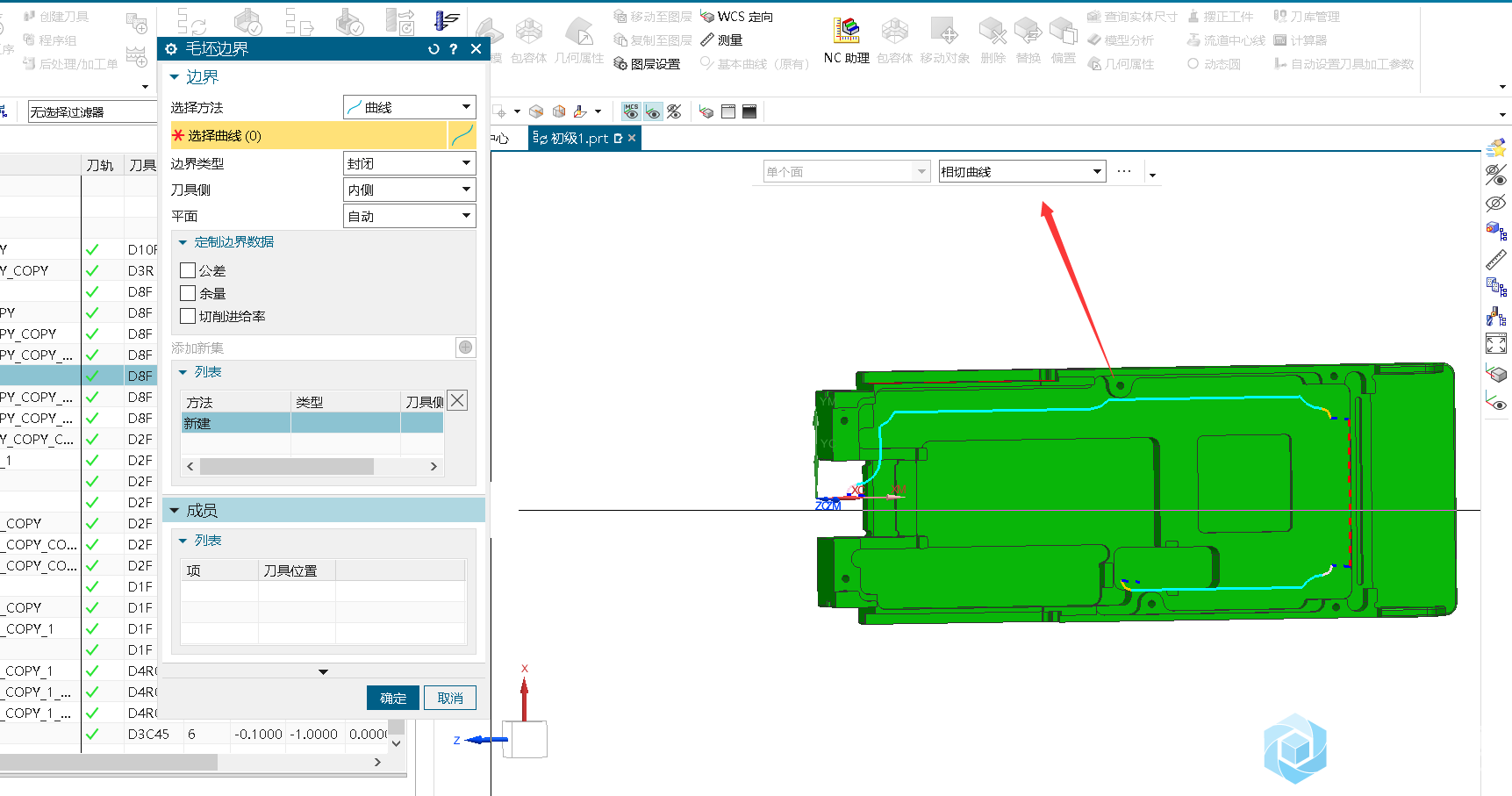Viewport: 1512px width, 796px height.
Task: Open WCS 定向 orientation tool
Action: (736, 17)
